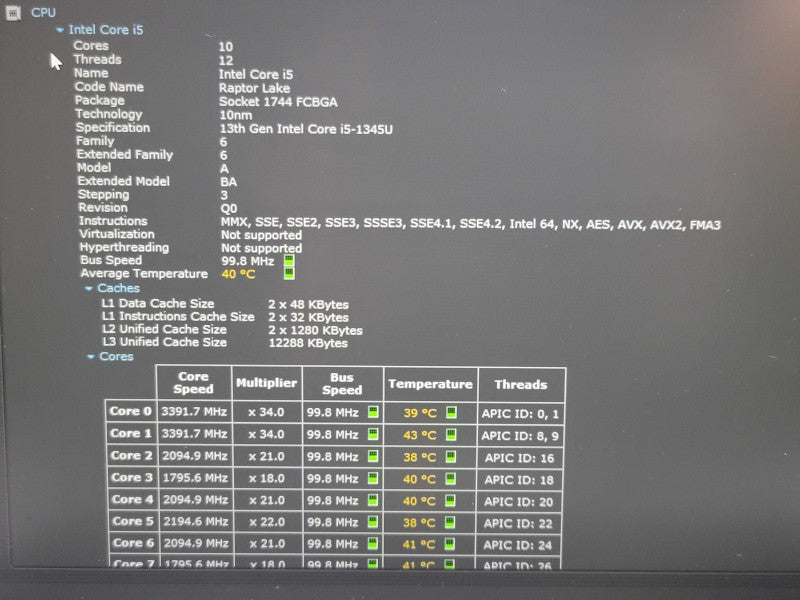
Task: Click Core 1 temperature graph icon
Action: (x=451, y=435)
